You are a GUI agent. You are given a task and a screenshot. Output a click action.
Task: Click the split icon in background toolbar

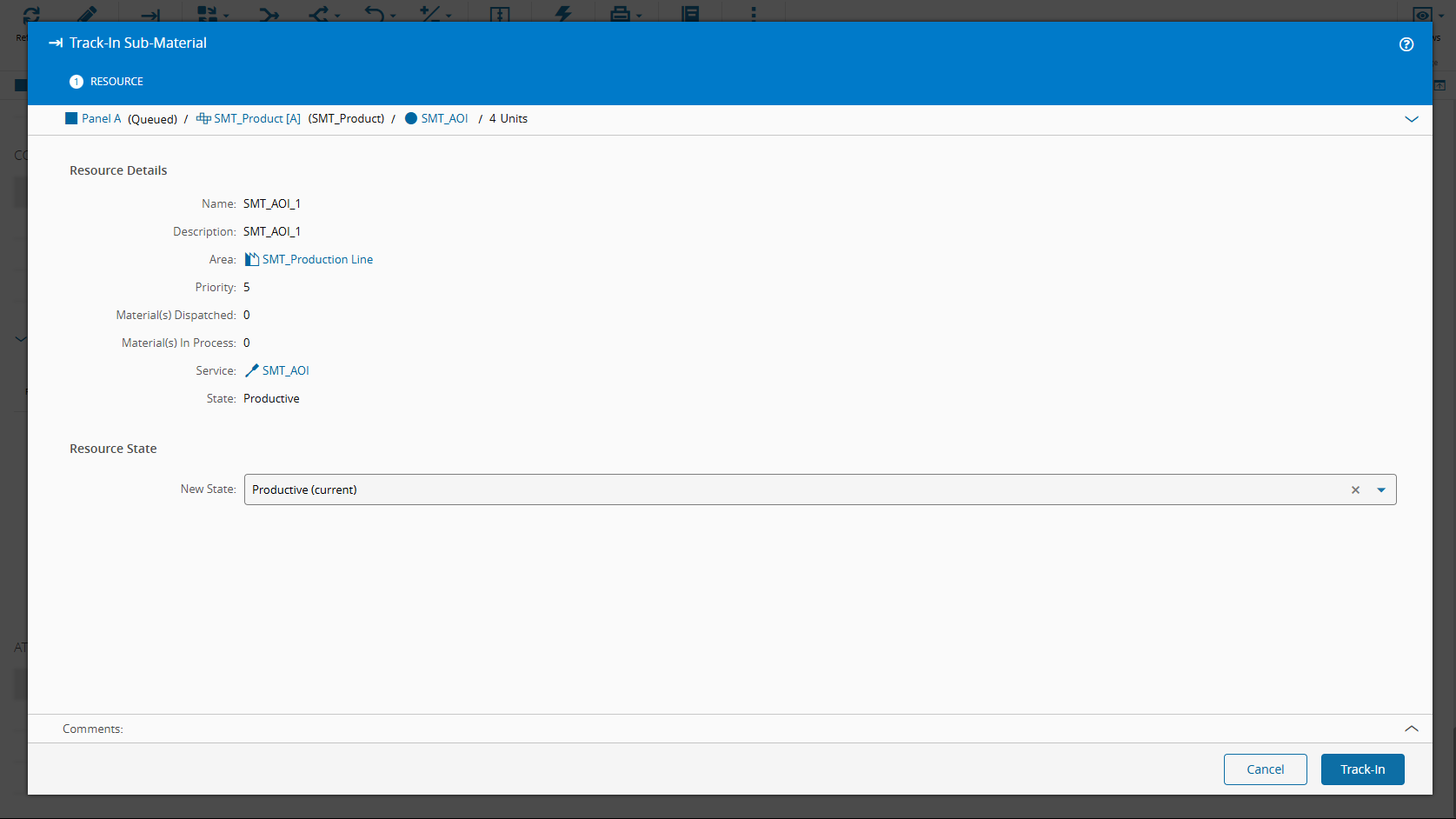coord(318,14)
